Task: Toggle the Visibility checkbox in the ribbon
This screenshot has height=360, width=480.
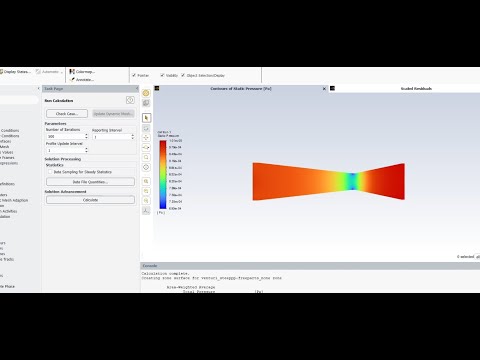Action: tap(162, 75)
